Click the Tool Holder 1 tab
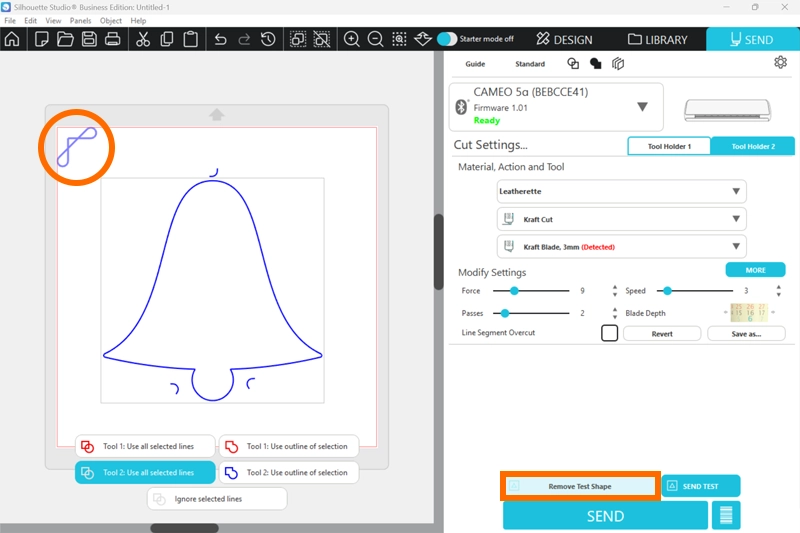800x533 pixels. (x=669, y=146)
